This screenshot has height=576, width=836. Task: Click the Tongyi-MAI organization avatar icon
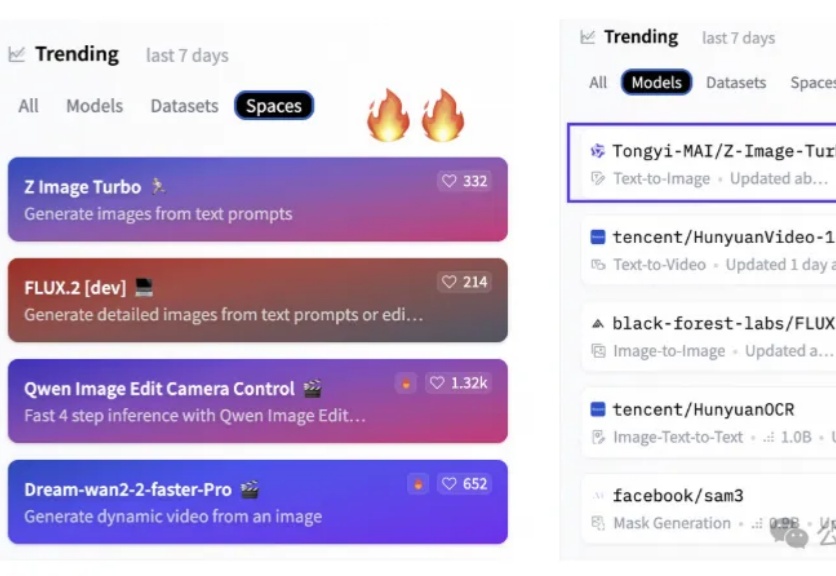(x=598, y=151)
